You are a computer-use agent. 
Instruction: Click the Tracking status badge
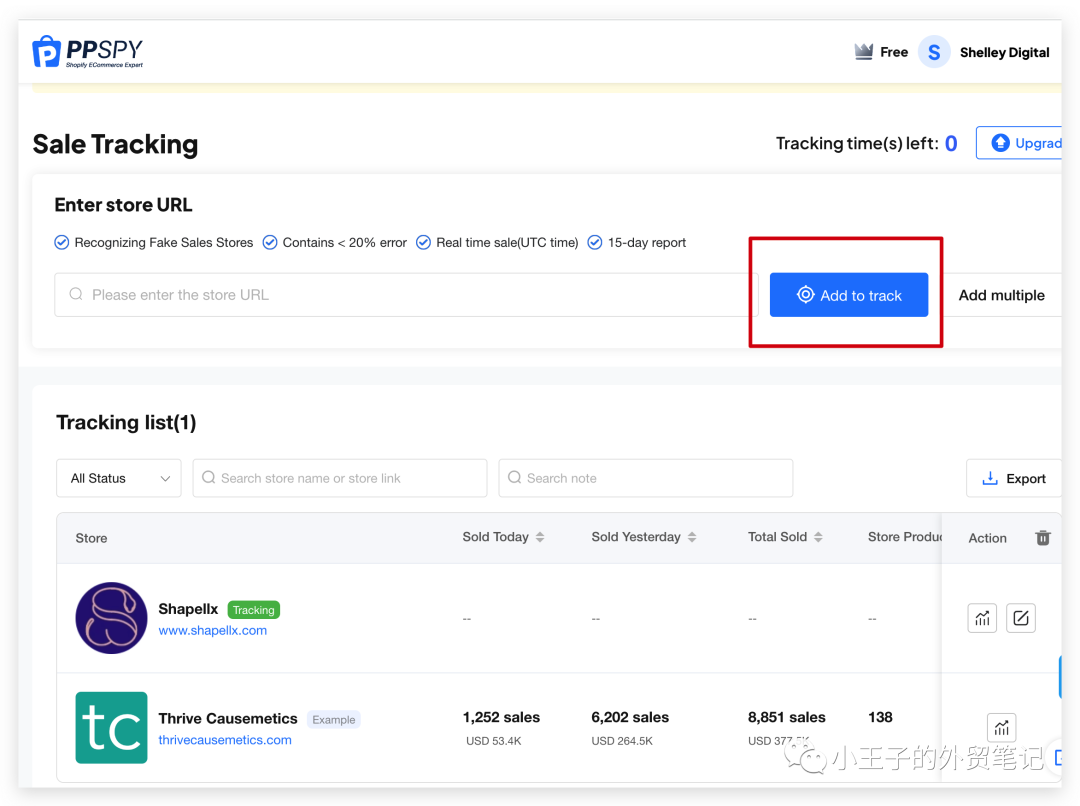point(253,610)
